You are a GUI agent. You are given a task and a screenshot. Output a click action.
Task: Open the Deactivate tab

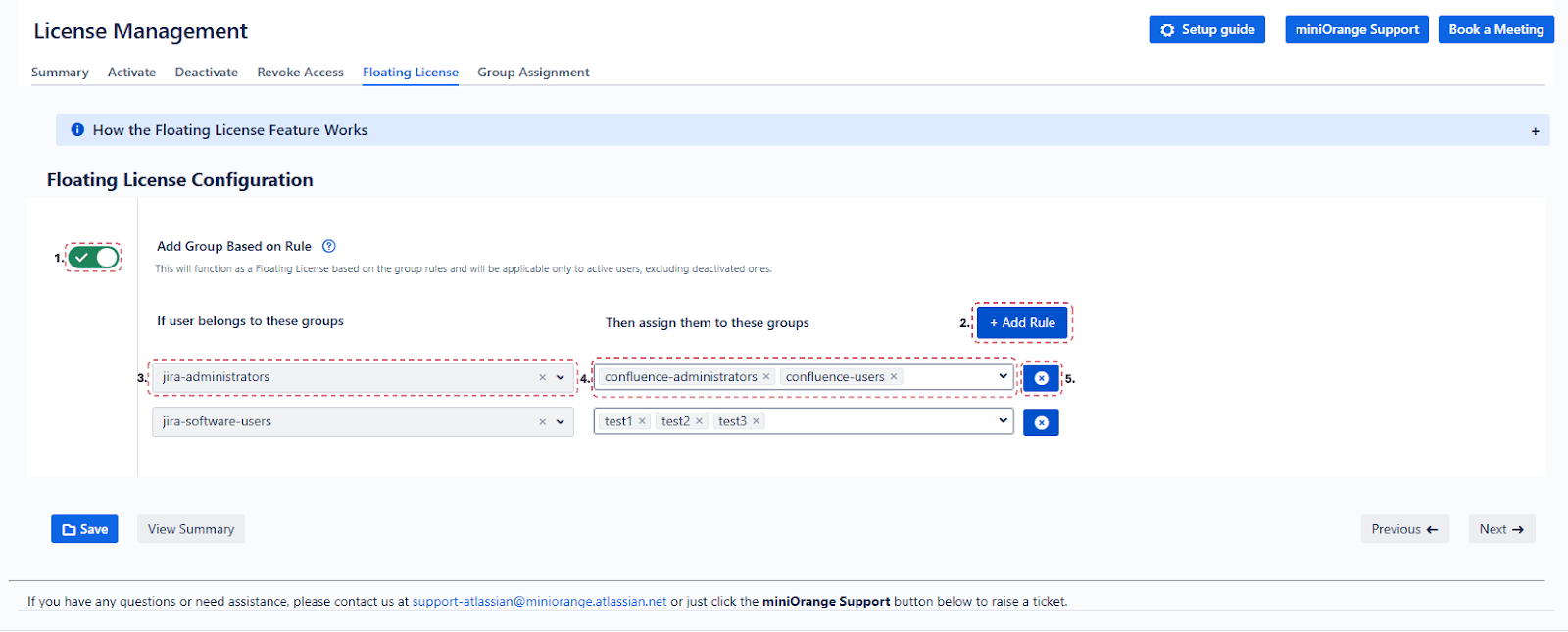pyautogui.click(x=207, y=73)
